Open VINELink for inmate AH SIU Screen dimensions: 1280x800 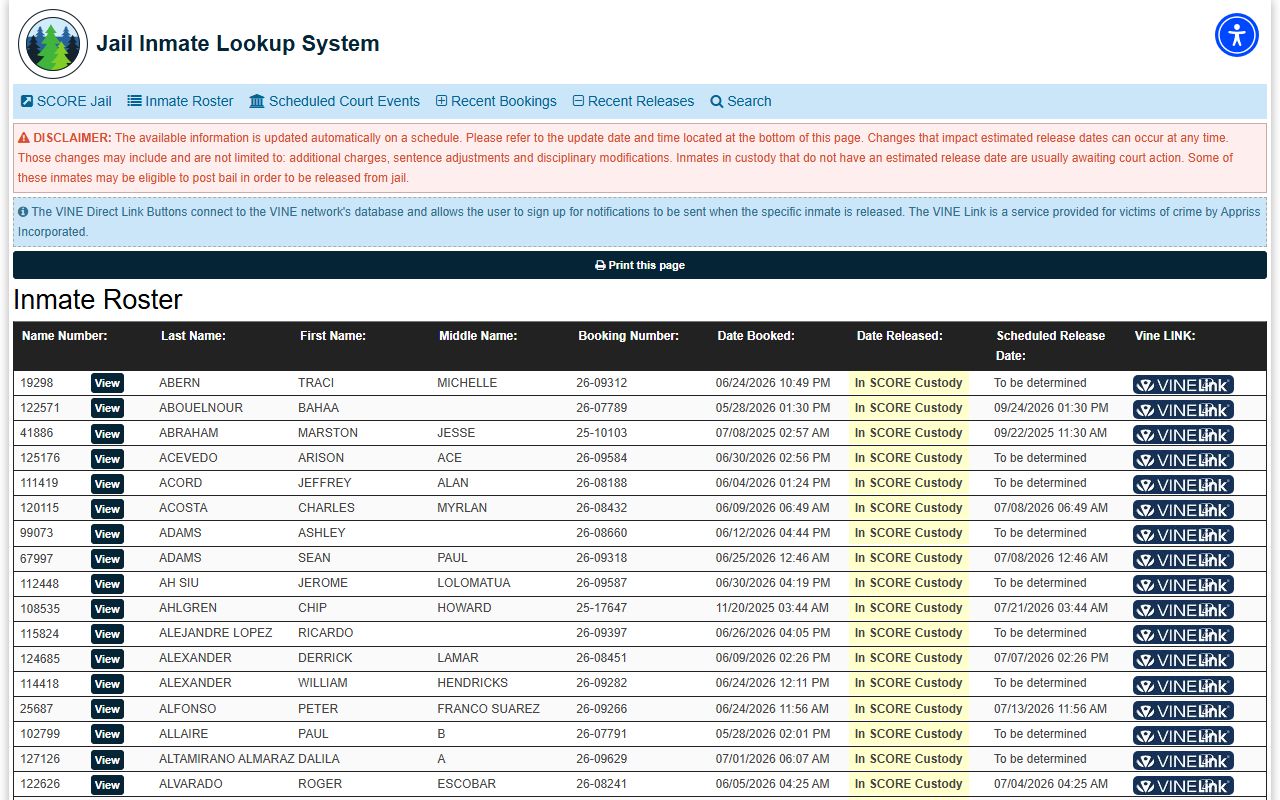click(1183, 584)
